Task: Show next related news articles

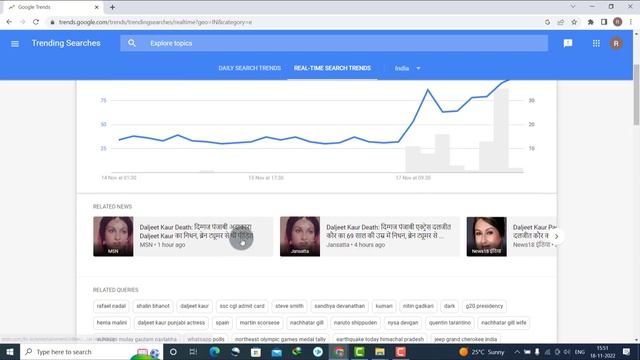Action: [556, 236]
